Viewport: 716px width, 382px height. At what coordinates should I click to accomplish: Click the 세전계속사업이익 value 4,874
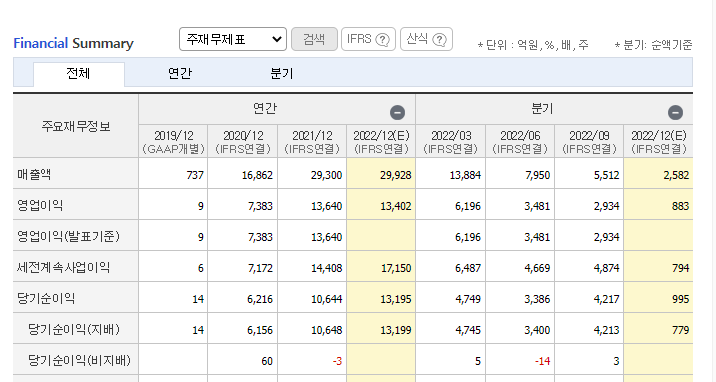[x=606, y=268]
